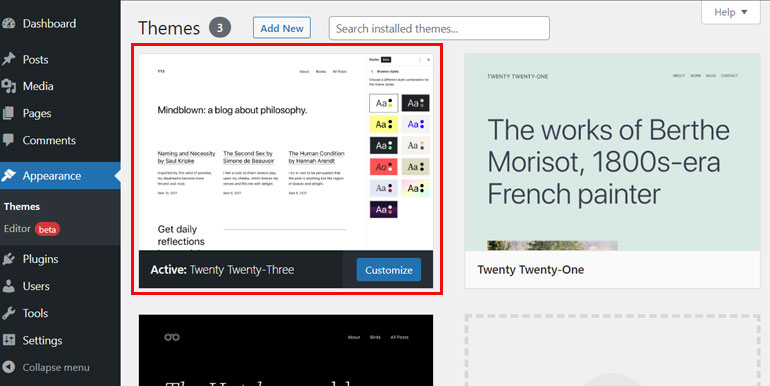
Task: Click the Twenty Twenty-One theme name
Action: click(x=530, y=270)
